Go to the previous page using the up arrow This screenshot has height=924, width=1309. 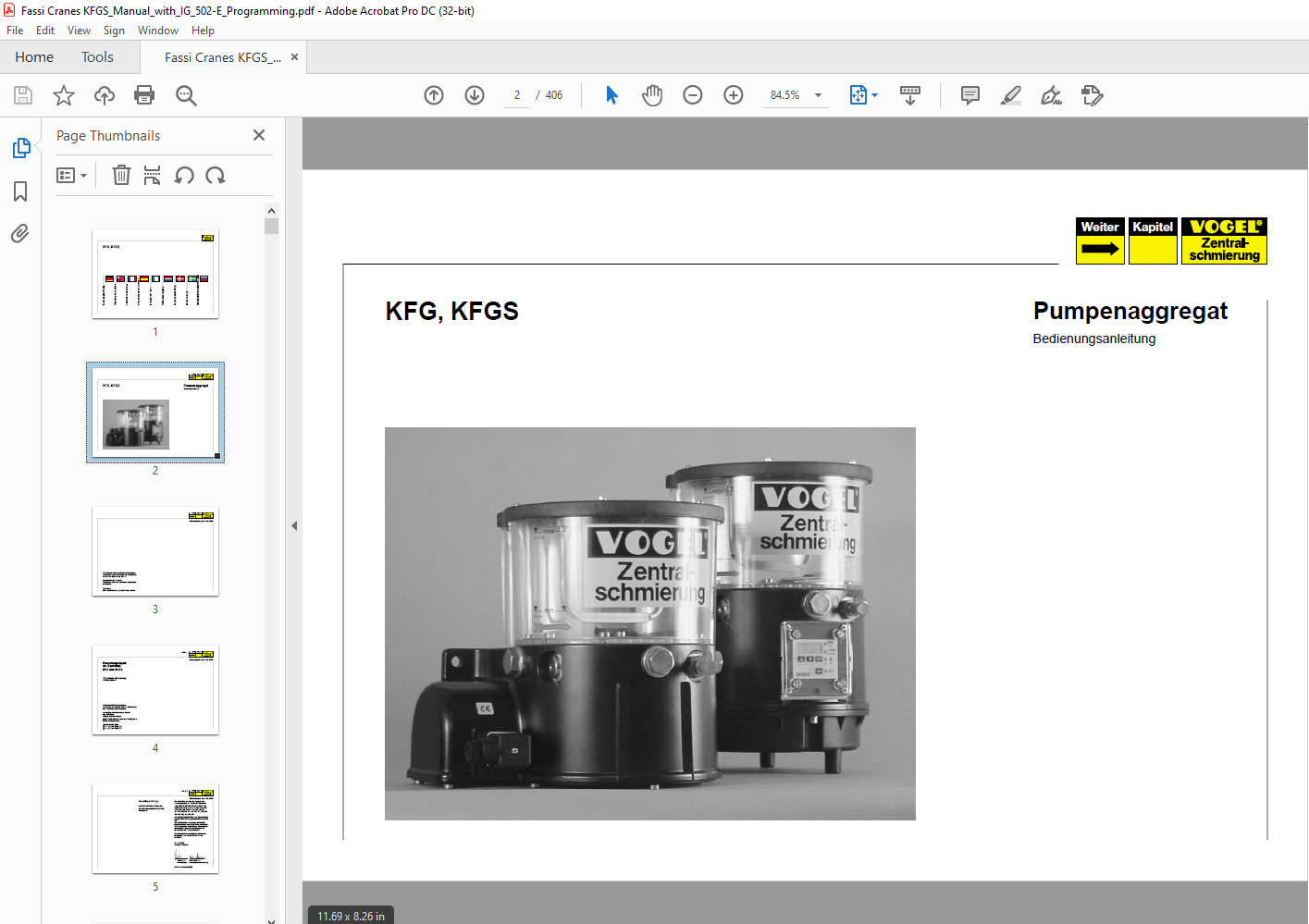pyautogui.click(x=434, y=95)
